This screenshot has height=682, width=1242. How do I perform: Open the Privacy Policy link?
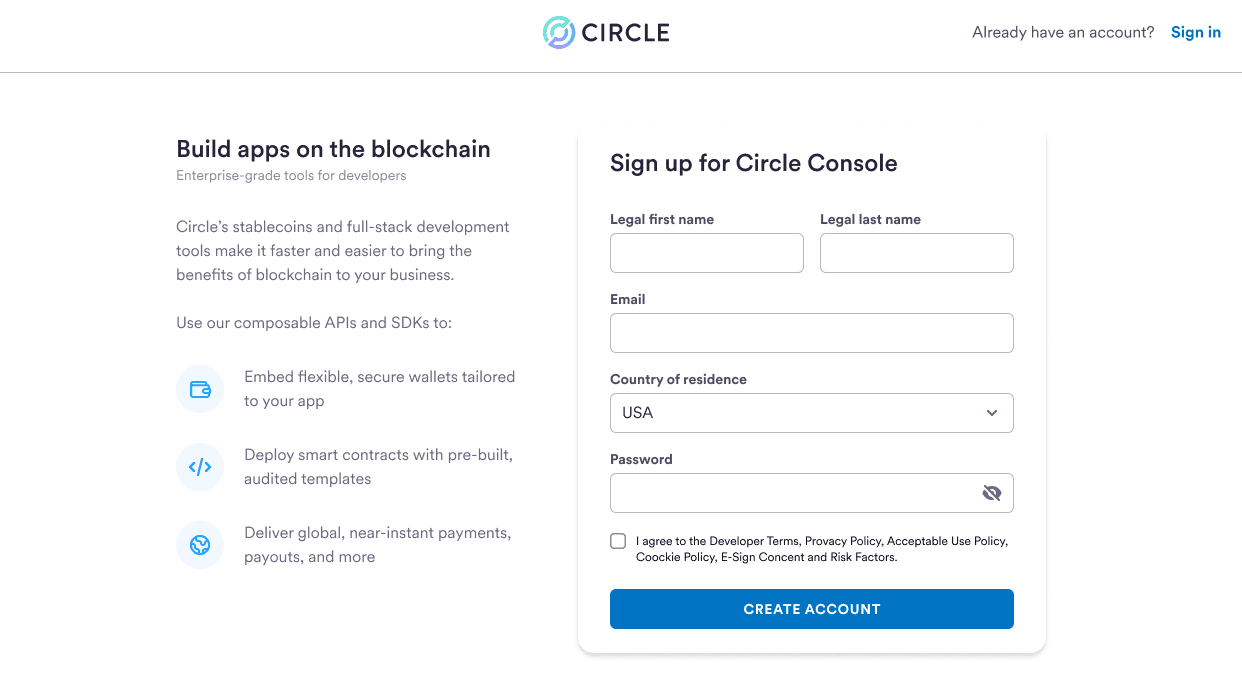(843, 541)
